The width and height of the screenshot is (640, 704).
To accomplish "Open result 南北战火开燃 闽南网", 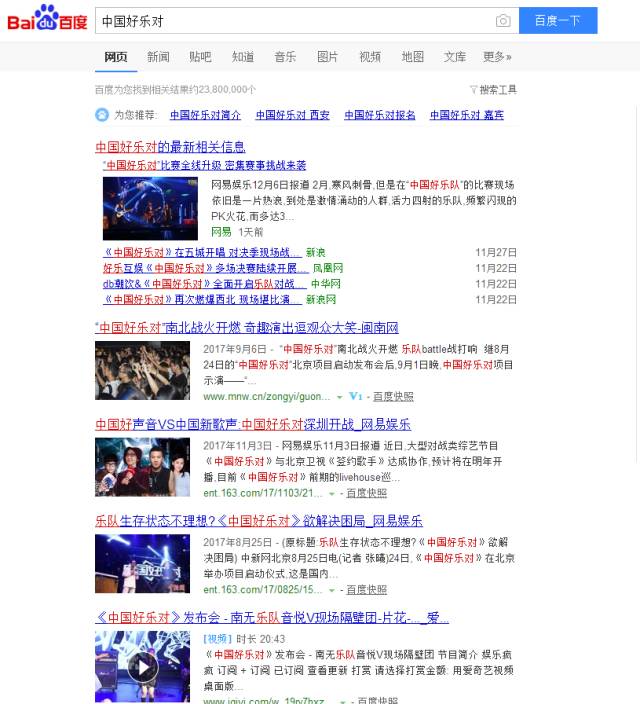I will [247, 327].
